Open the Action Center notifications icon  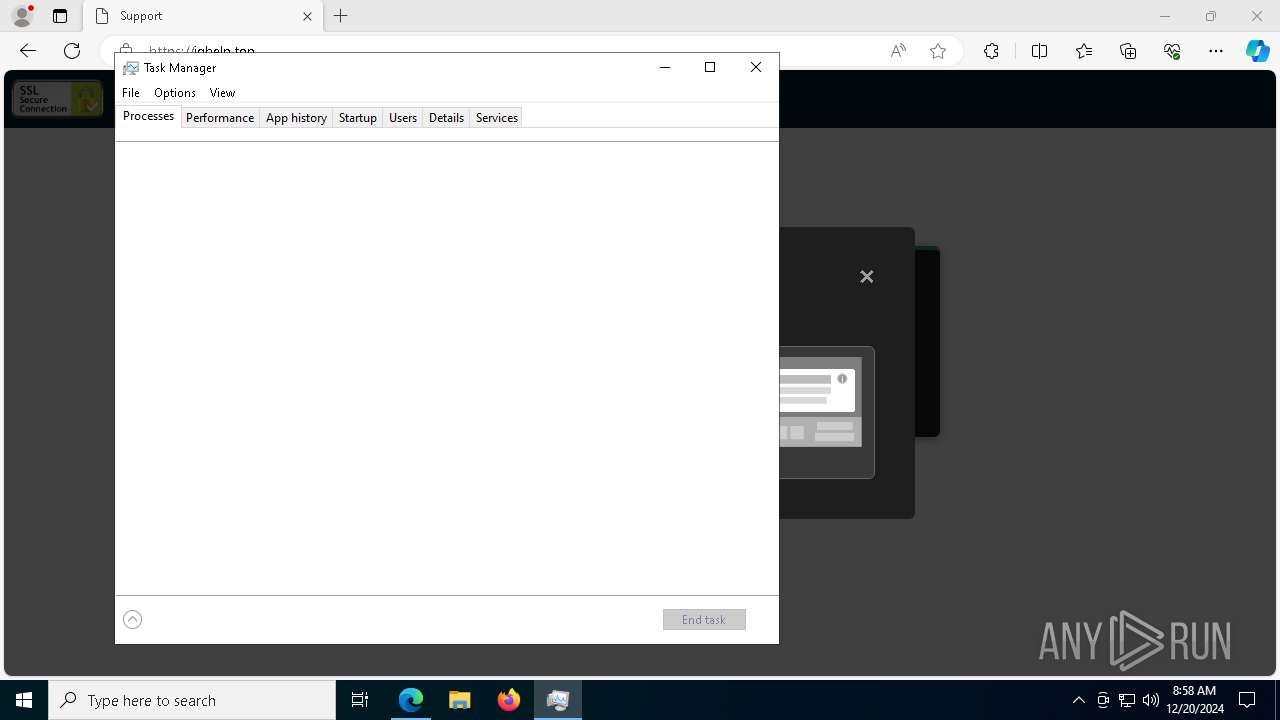point(1248,700)
